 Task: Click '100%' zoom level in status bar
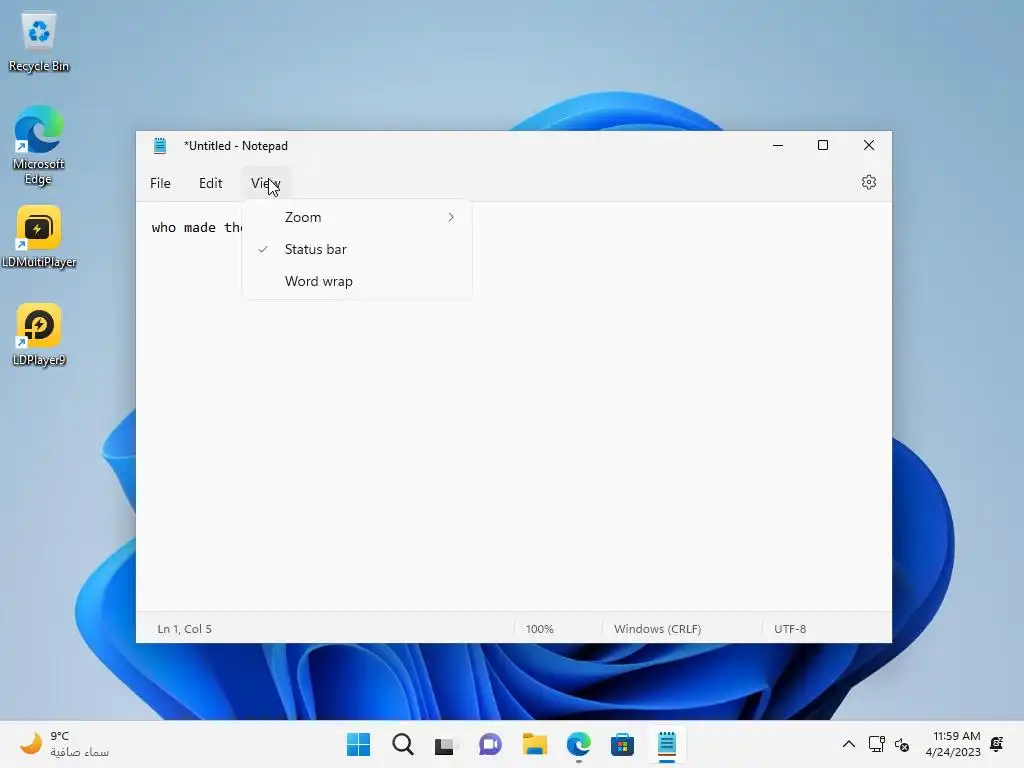click(539, 629)
